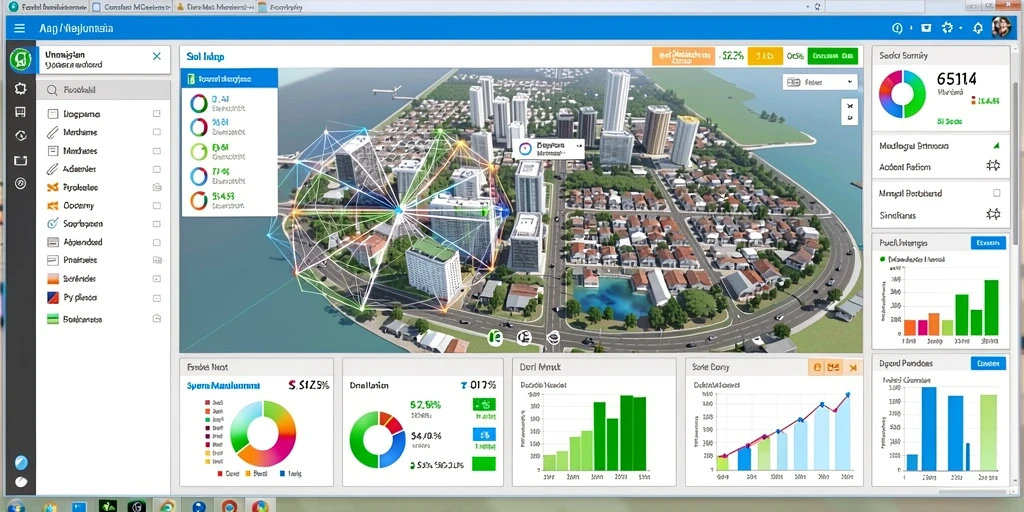
Task: Toggle the checkbox beside 'Mnagal Bostoberd'
Action: tap(996, 193)
